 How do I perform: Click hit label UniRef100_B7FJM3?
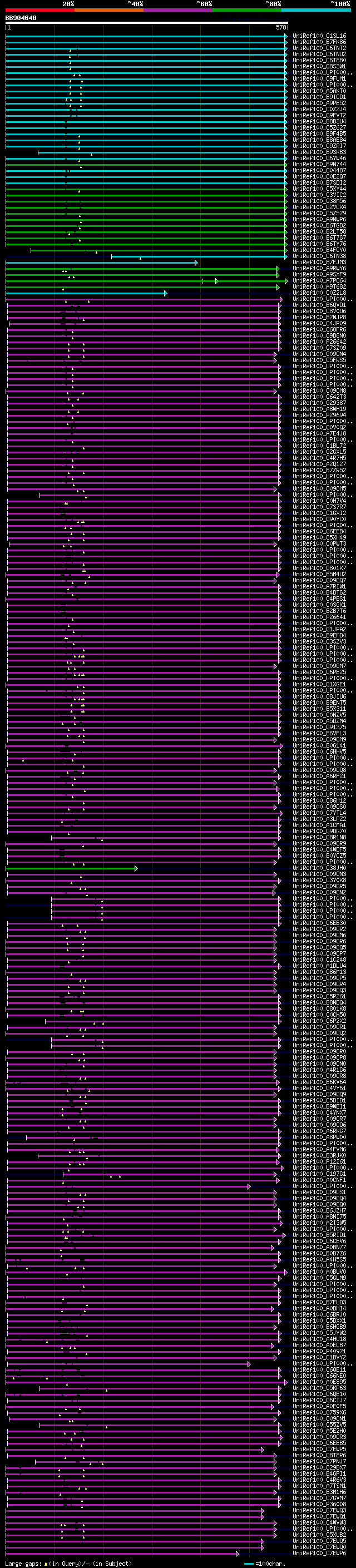coord(319,263)
